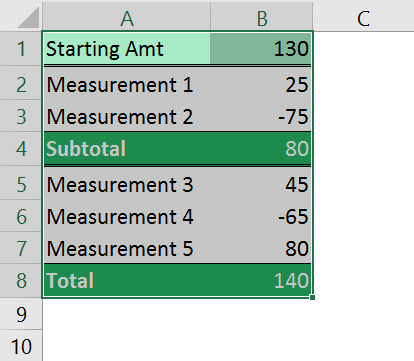Select row 4 header
The width and height of the screenshot is (414, 361).
click(21, 149)
